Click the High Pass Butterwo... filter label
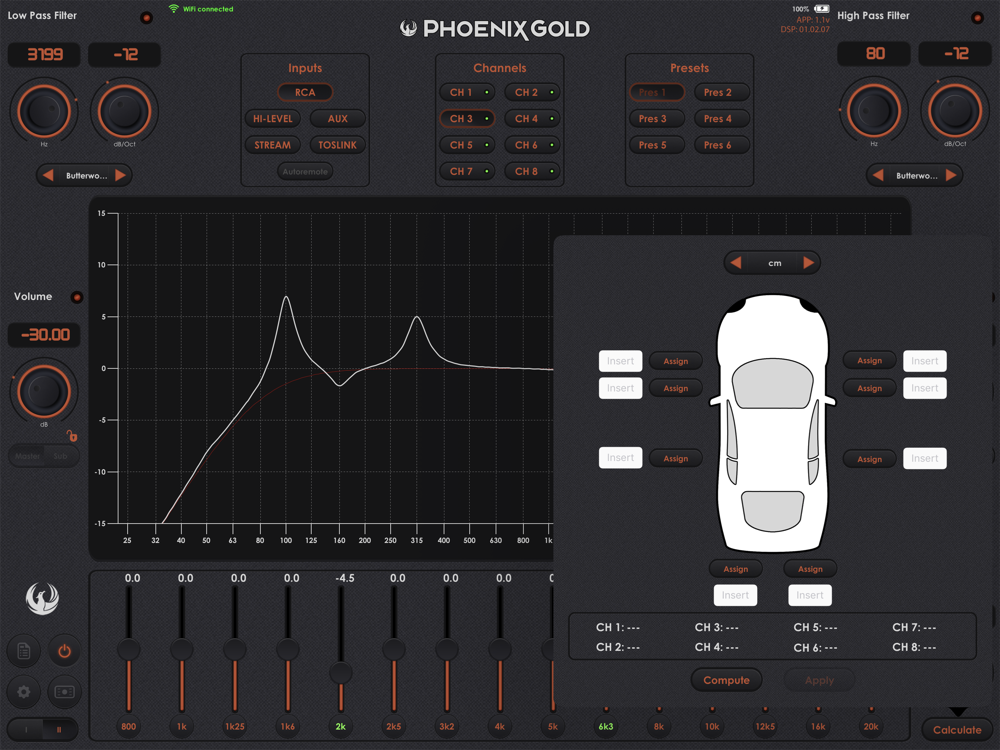This screenshot has width=1000, height=750. (x=916, y=175)
